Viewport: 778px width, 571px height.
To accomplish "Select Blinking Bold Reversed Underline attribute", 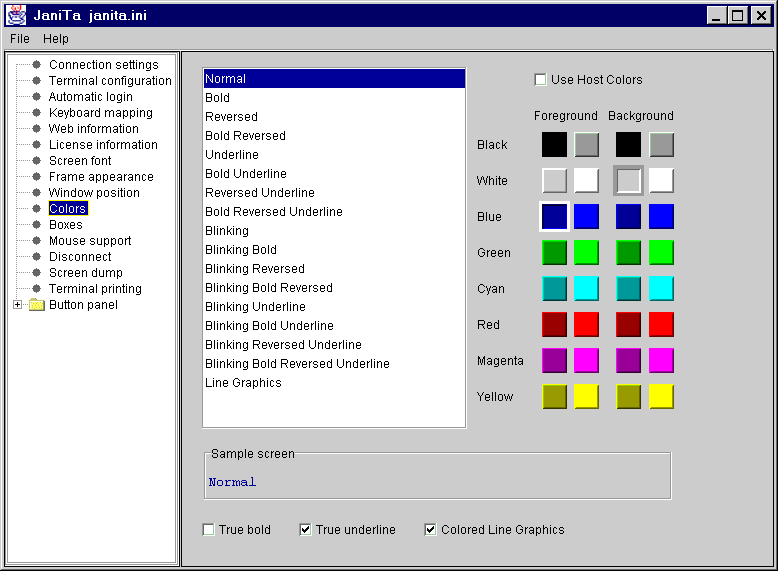I will [x=334, y=364].
